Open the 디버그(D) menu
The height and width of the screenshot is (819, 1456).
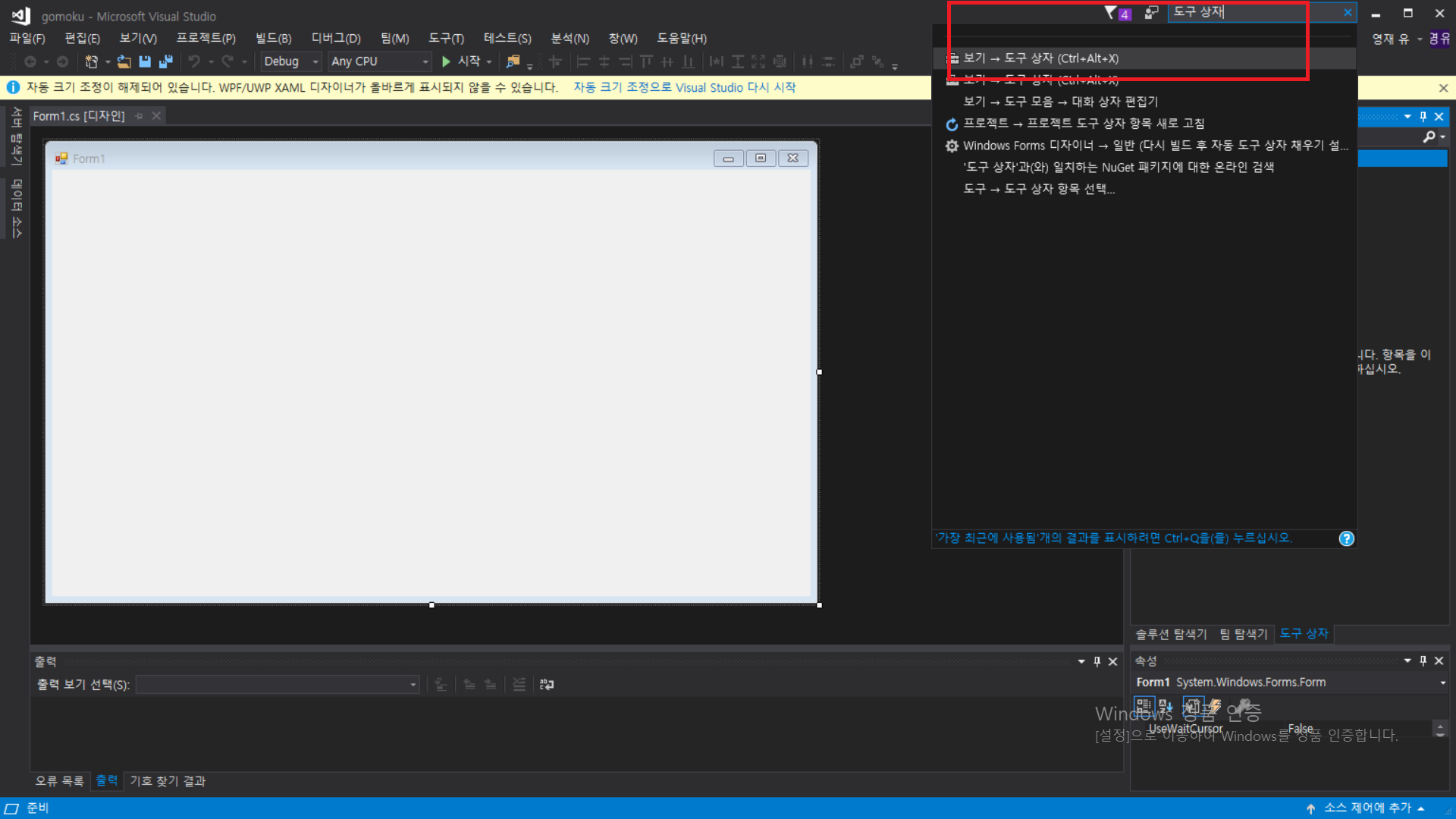click(335, 38)
